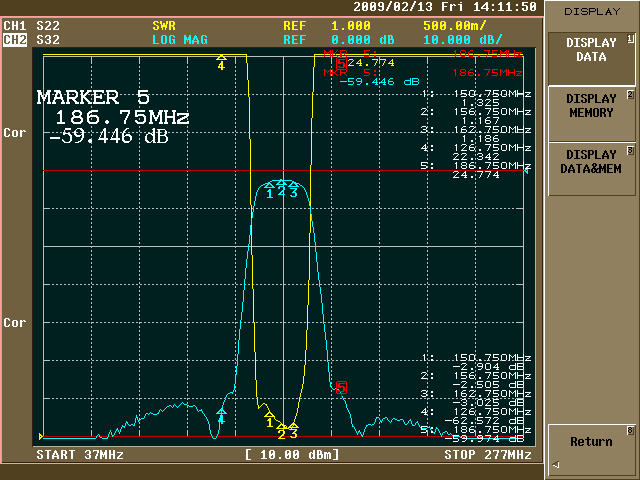Viewport: 640px width, 480px height.
Task: Select the CH1 channel indicator
Action: [x=15, y=24]
